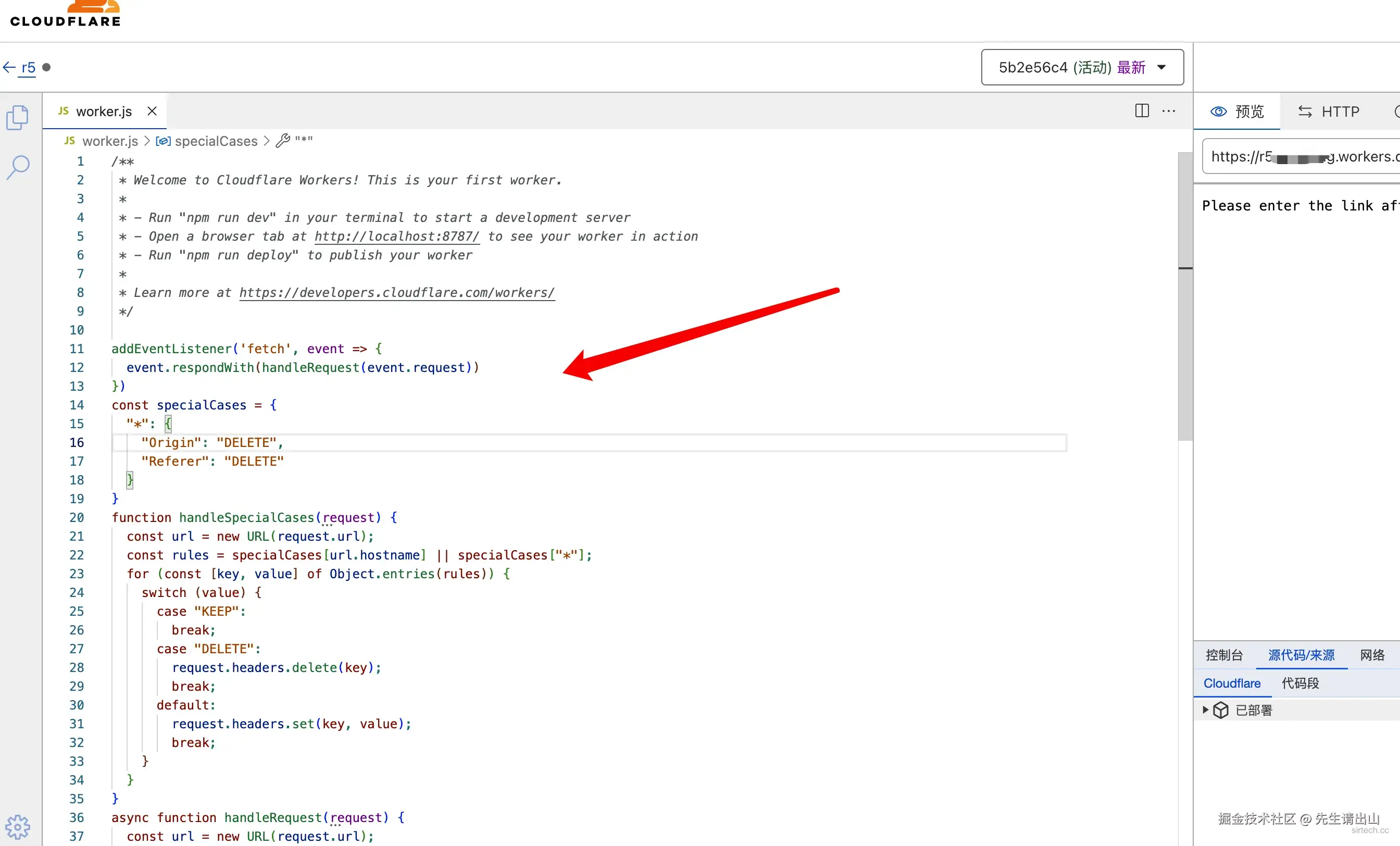Viewport: 1400px width, 846px height.
Task: Click the split editor icon
Action: 1142,111
